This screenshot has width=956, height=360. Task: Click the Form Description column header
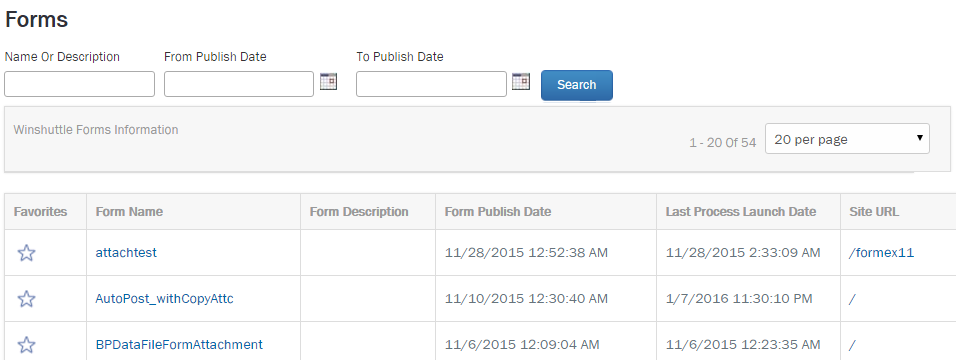pyautogui.click(x=359, y=212)
